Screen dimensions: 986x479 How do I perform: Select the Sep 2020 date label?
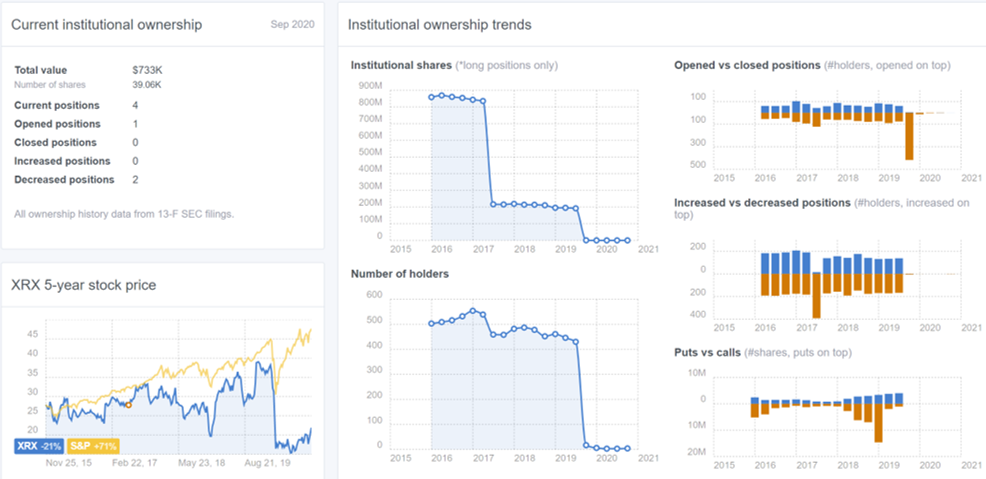292,25
